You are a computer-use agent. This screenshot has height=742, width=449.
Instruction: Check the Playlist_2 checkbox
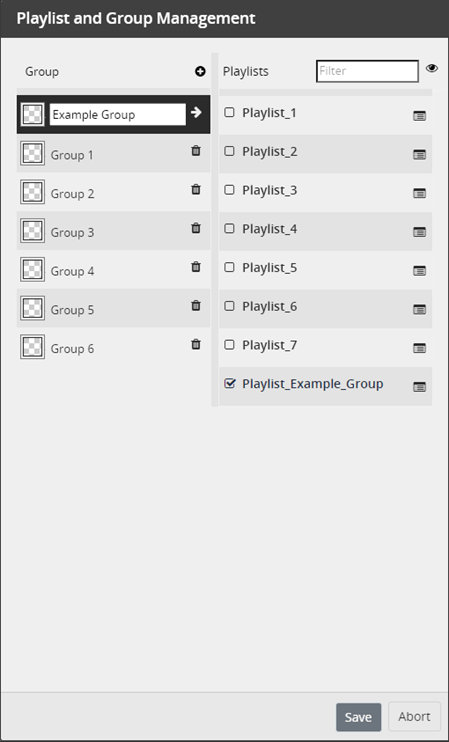229,151
